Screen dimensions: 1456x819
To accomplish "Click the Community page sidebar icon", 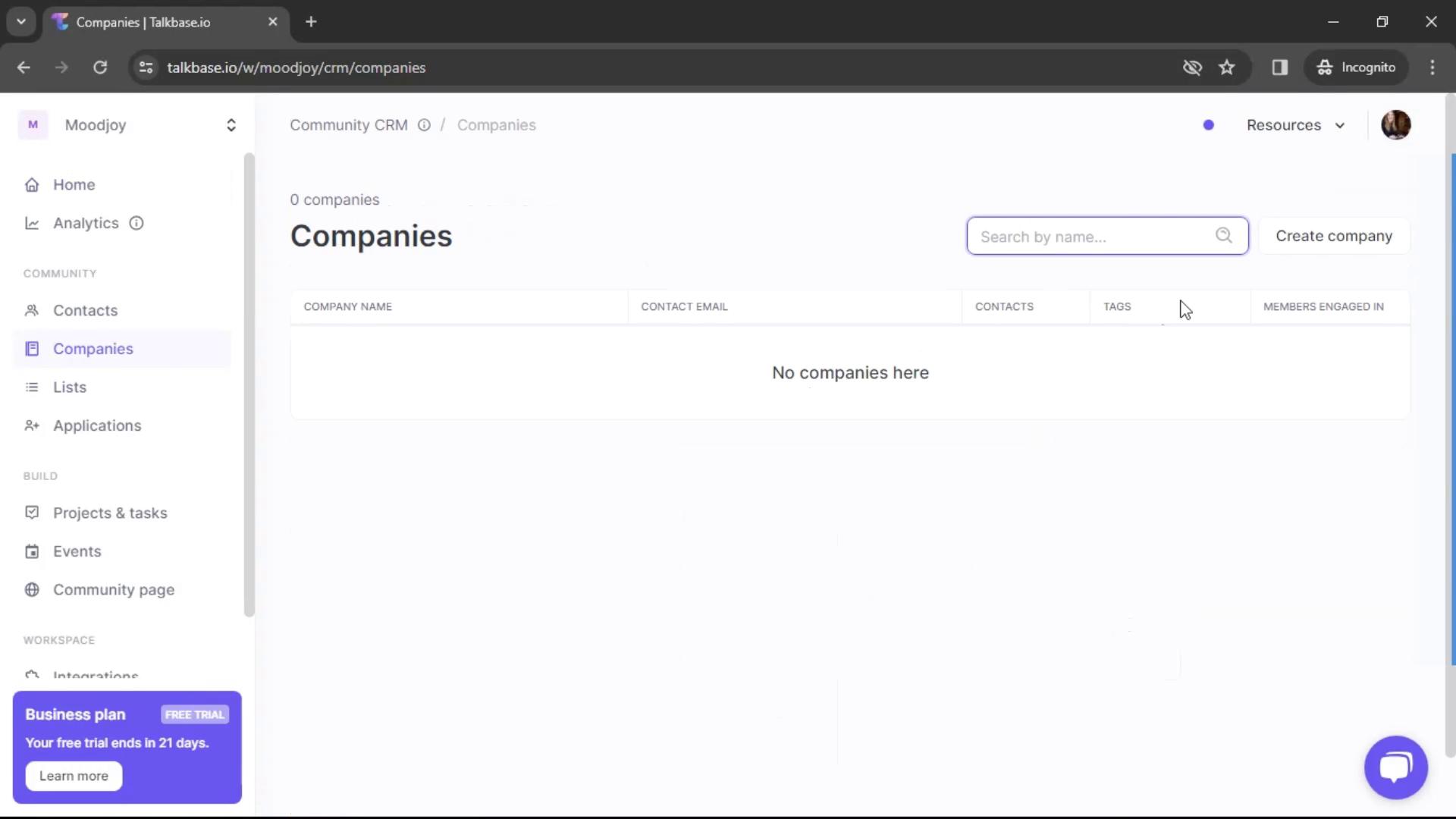I will click(x=32, y=590).
